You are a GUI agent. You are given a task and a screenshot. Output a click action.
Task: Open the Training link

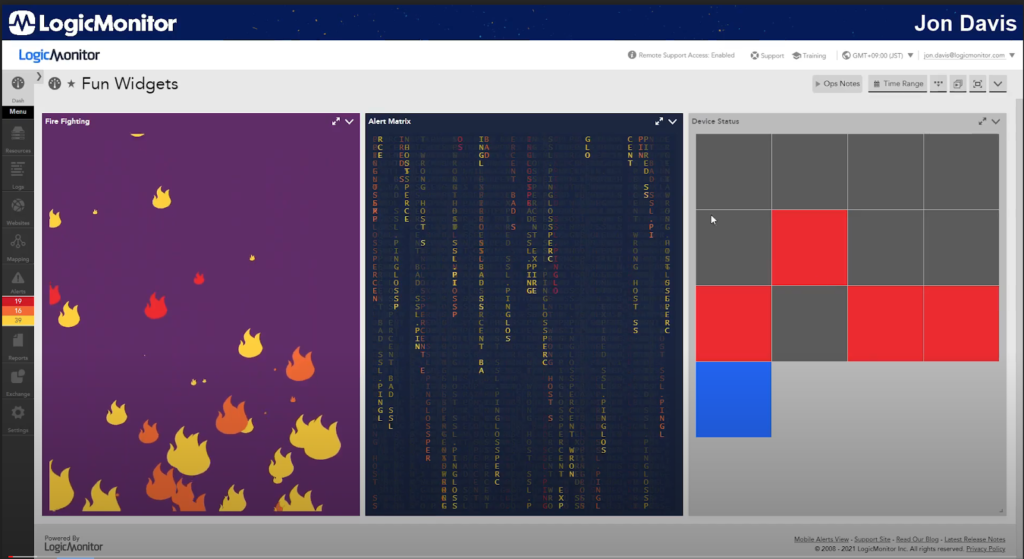pos(809,56)
